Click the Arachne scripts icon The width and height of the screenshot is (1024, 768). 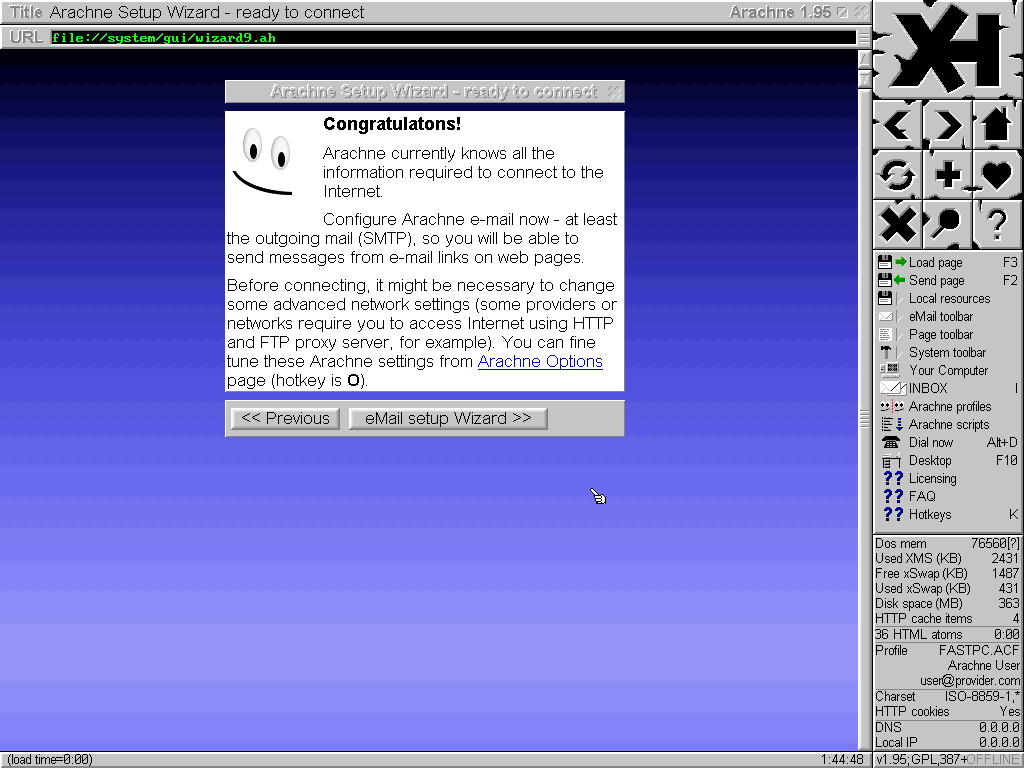click(x=892, y=424)
